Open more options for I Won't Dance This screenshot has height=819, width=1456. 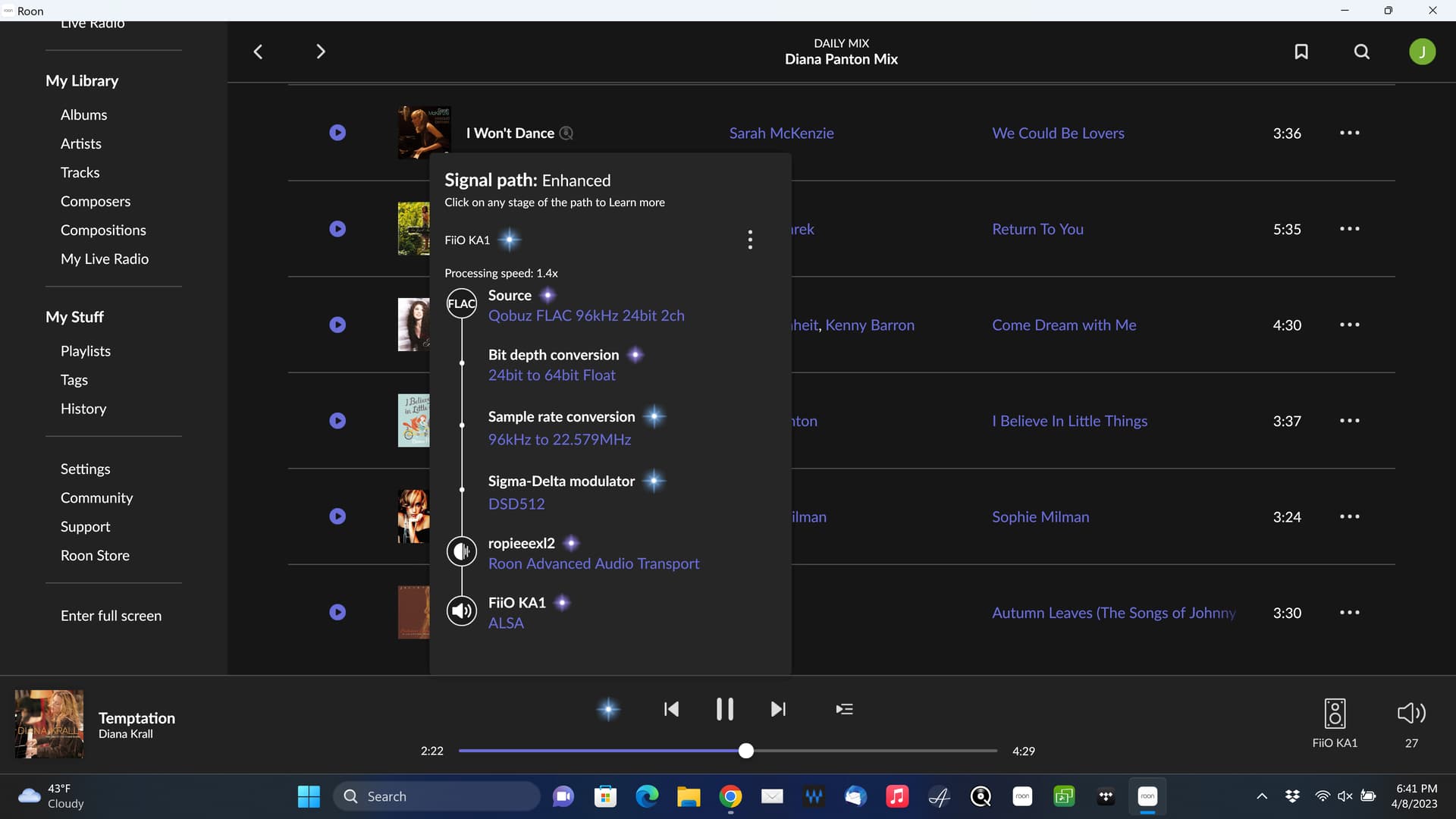(1349, 133)
